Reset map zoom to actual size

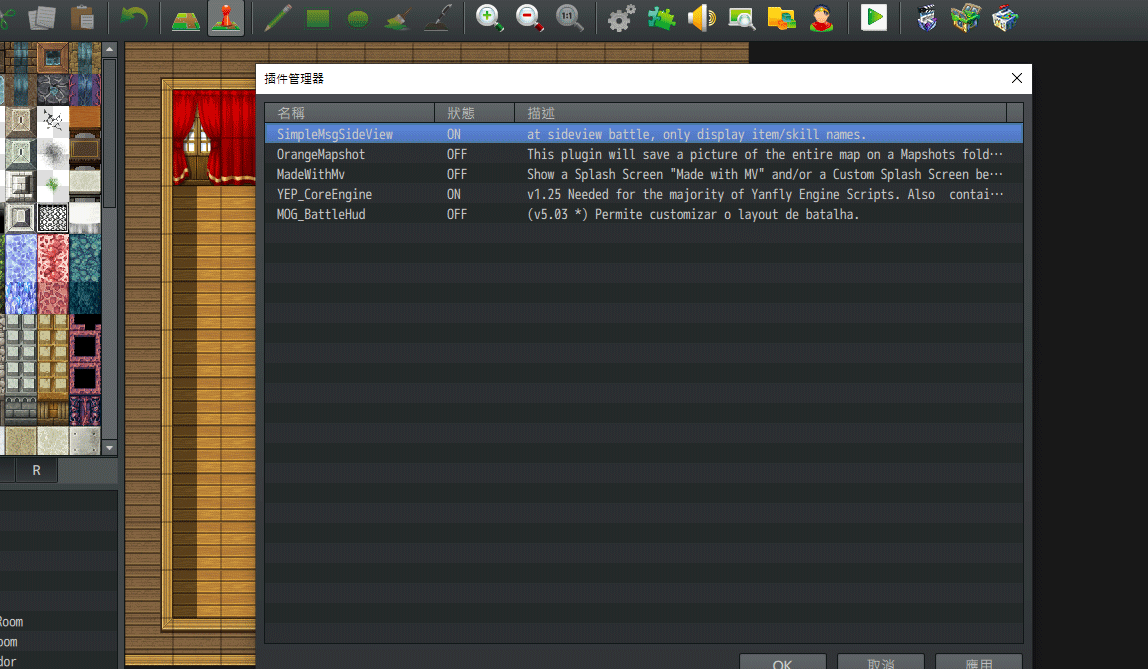tap(570, 18)
